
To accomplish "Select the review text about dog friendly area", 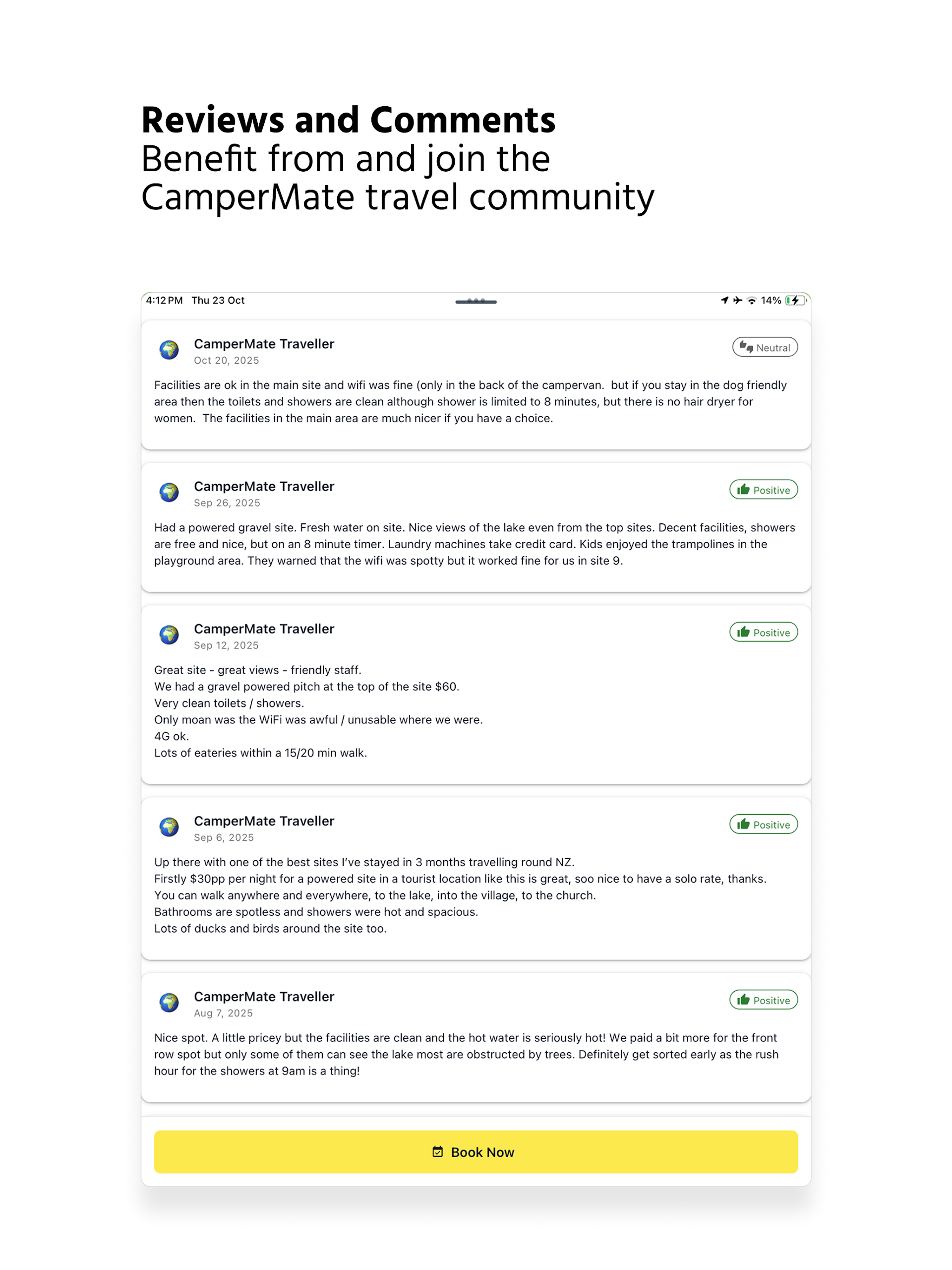I will pos(471,401).
